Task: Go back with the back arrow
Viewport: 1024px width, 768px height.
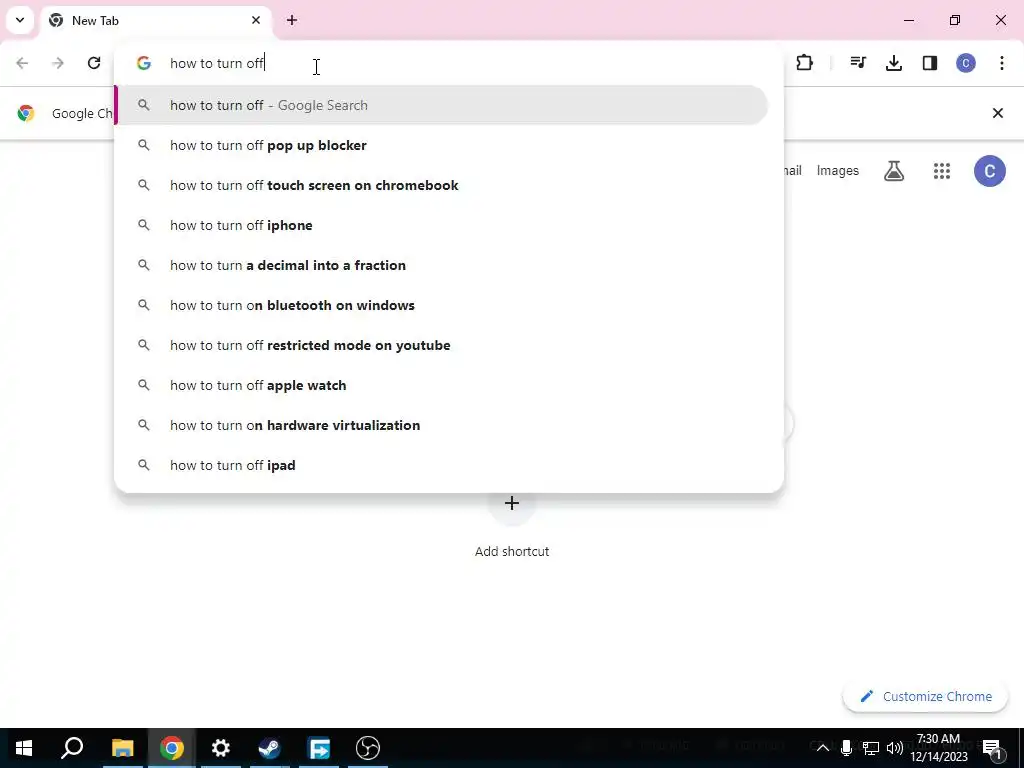Action: pyautogui.click(x=22, y=63)
